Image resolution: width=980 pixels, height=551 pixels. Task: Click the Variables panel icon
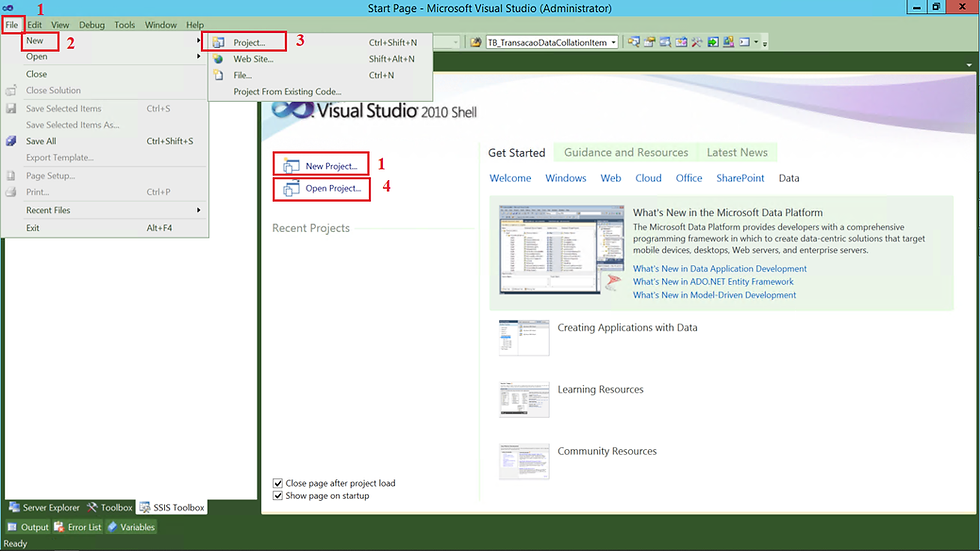pyautogui.click(x=112, y=527)
